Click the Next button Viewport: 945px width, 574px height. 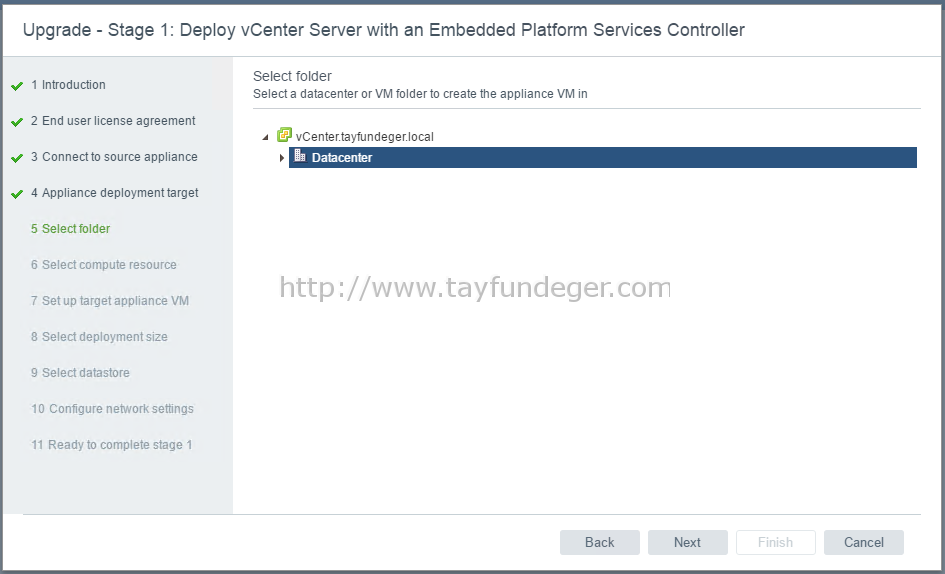[x=688, y=542]
